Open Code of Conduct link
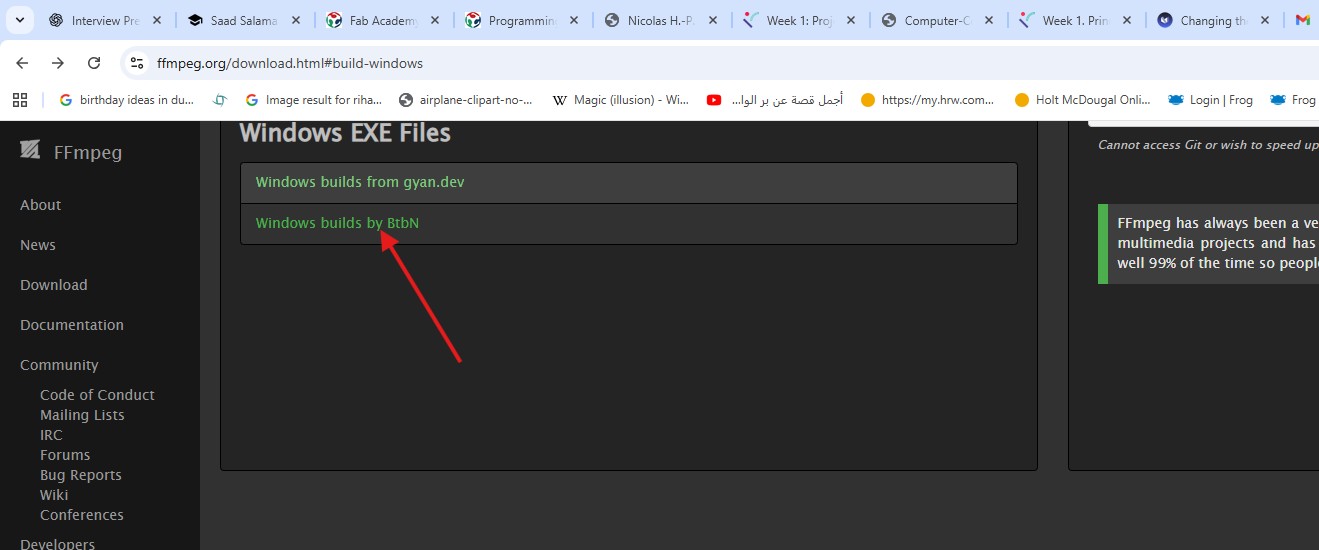 97,395
